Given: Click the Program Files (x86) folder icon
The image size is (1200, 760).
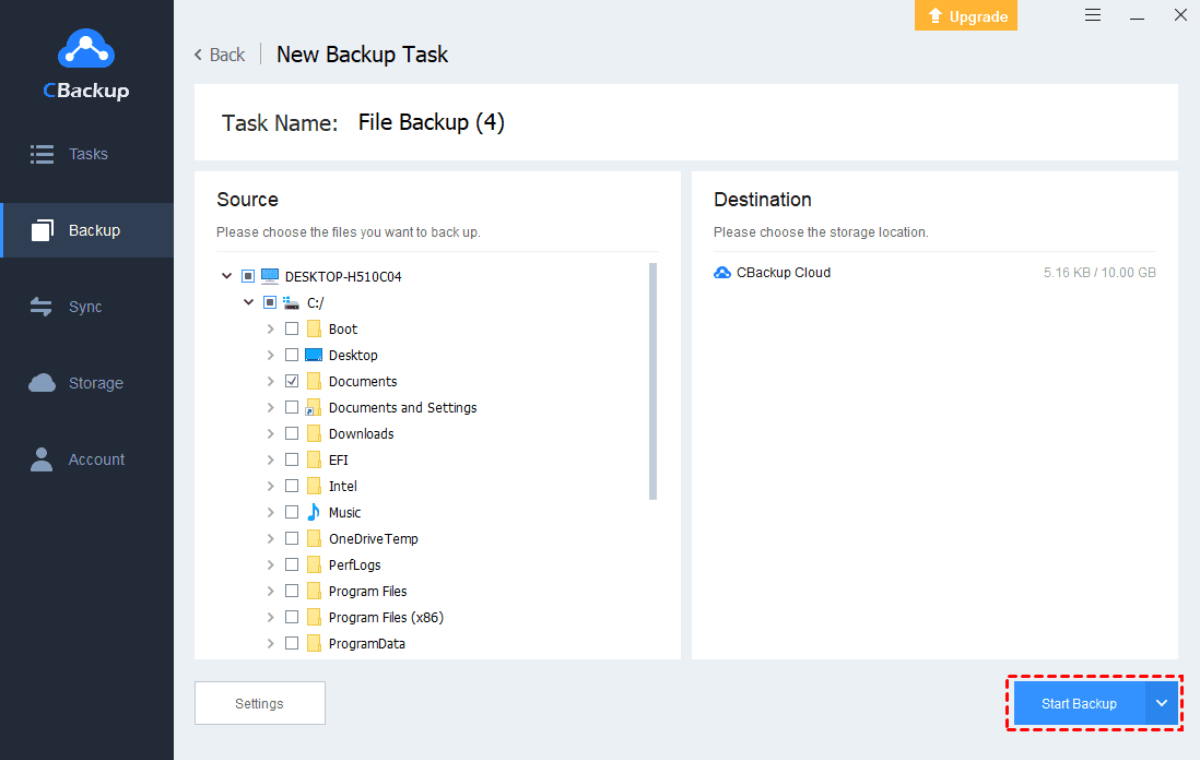Looking at the screenshot, I should 314,617.
